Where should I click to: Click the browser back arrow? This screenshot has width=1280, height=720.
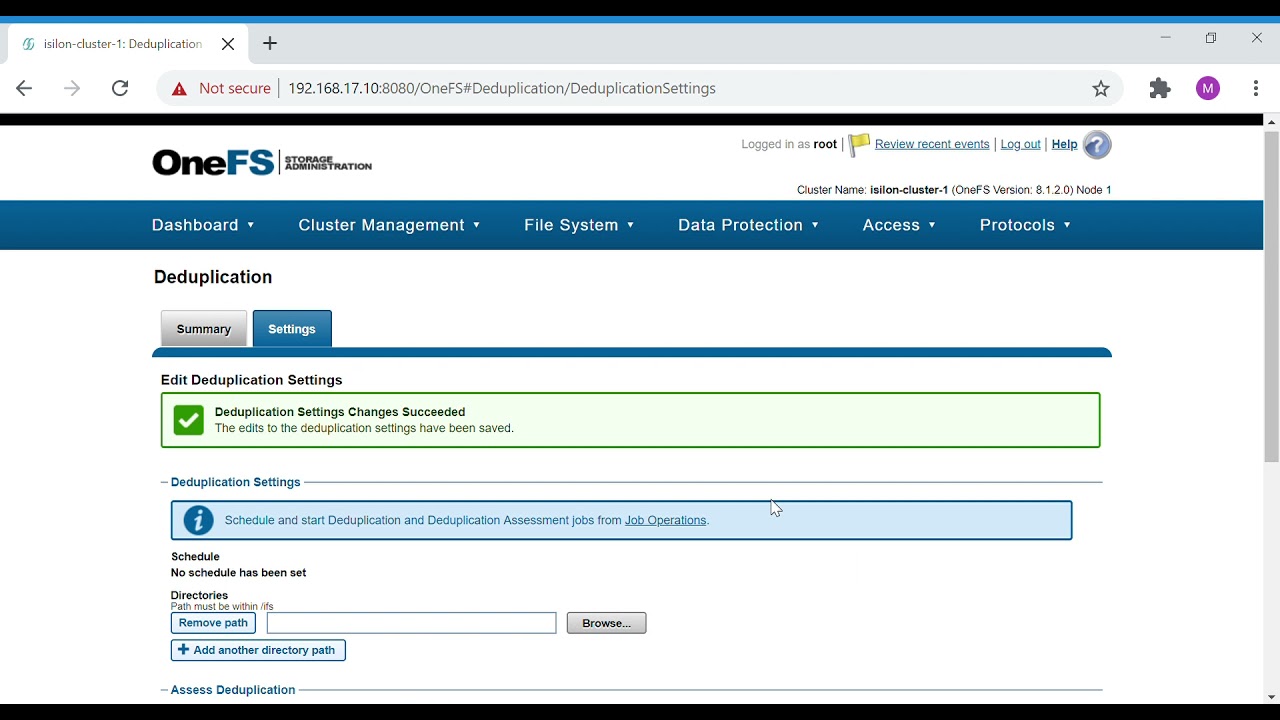[x=24, y=88]
